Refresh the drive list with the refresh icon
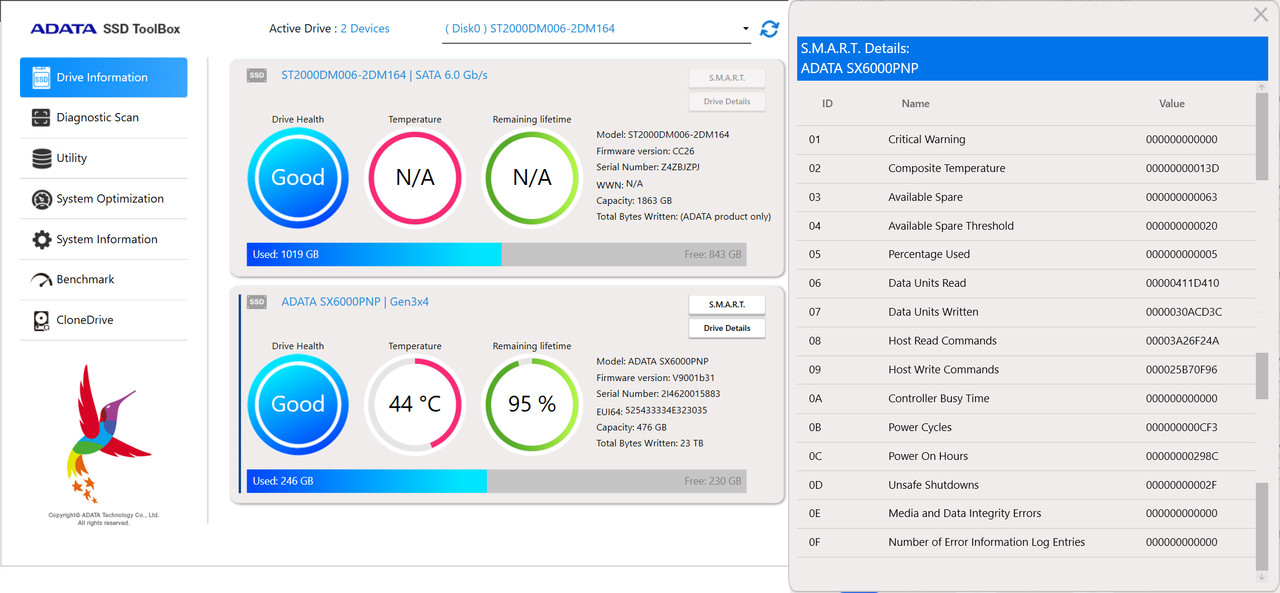The height and width of the screenshot is (593, 1280). (x=769, y=29)
